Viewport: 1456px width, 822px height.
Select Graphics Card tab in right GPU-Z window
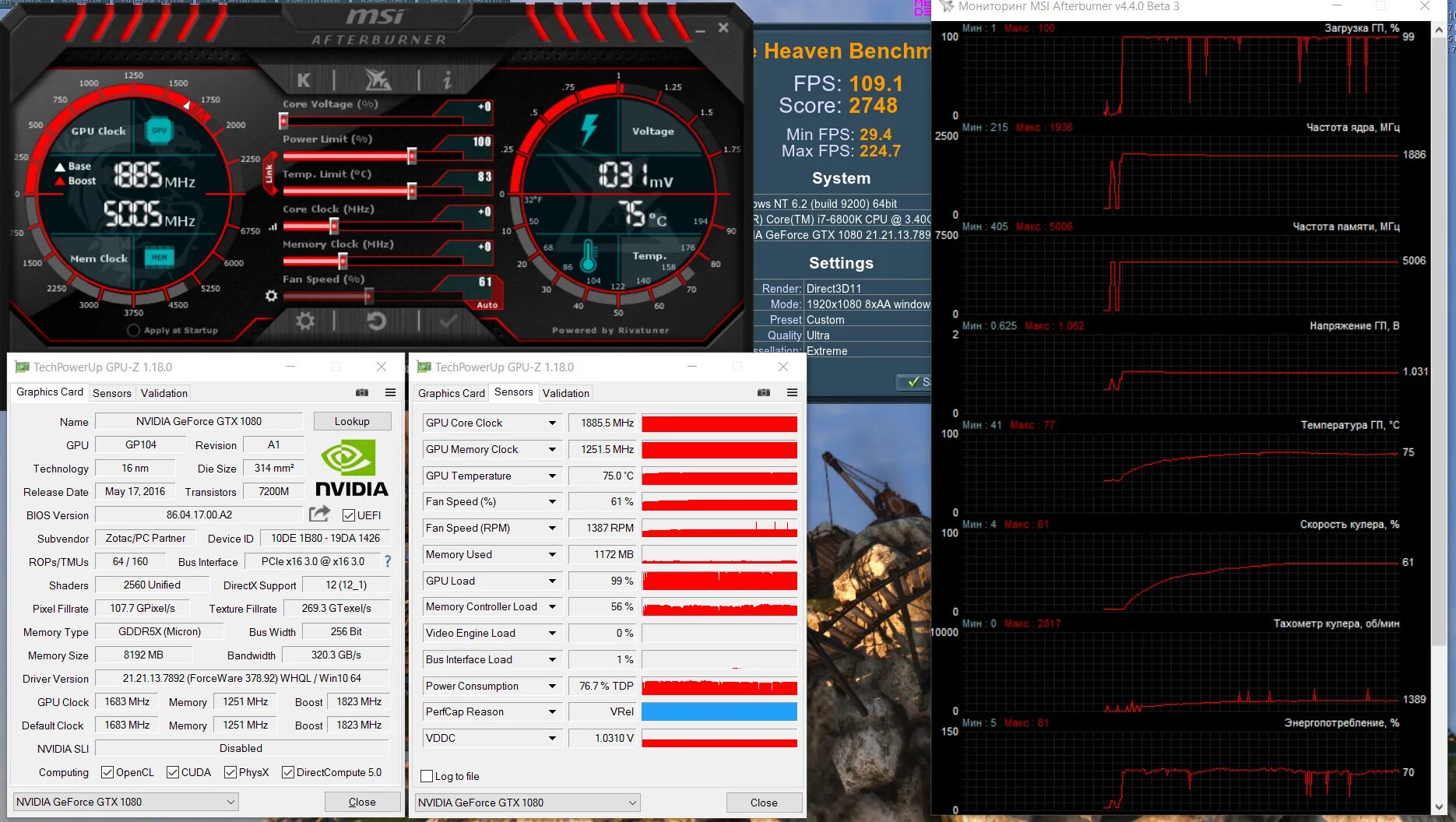tap(452, 393)
